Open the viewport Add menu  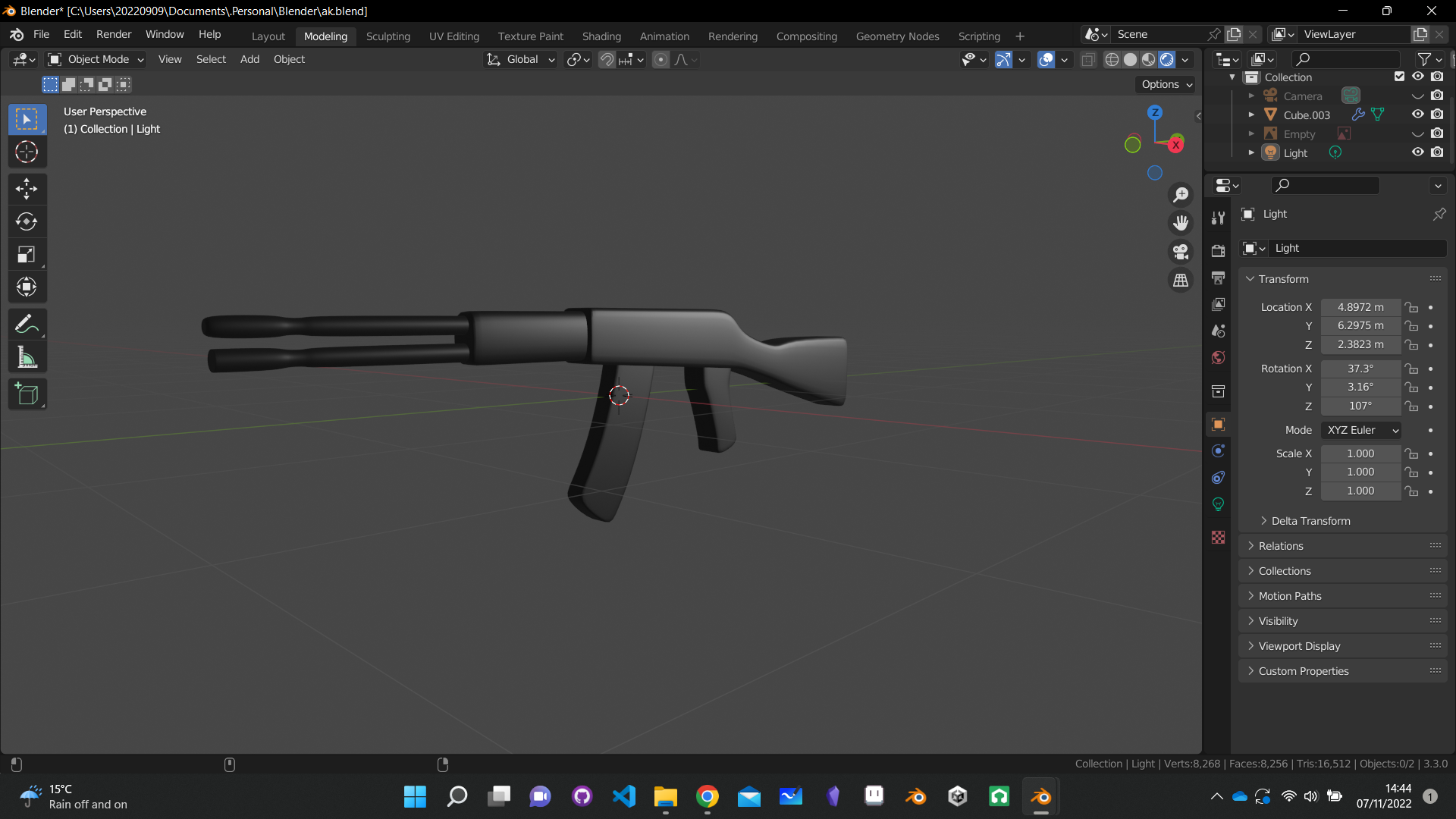click(x=249, y=59)
